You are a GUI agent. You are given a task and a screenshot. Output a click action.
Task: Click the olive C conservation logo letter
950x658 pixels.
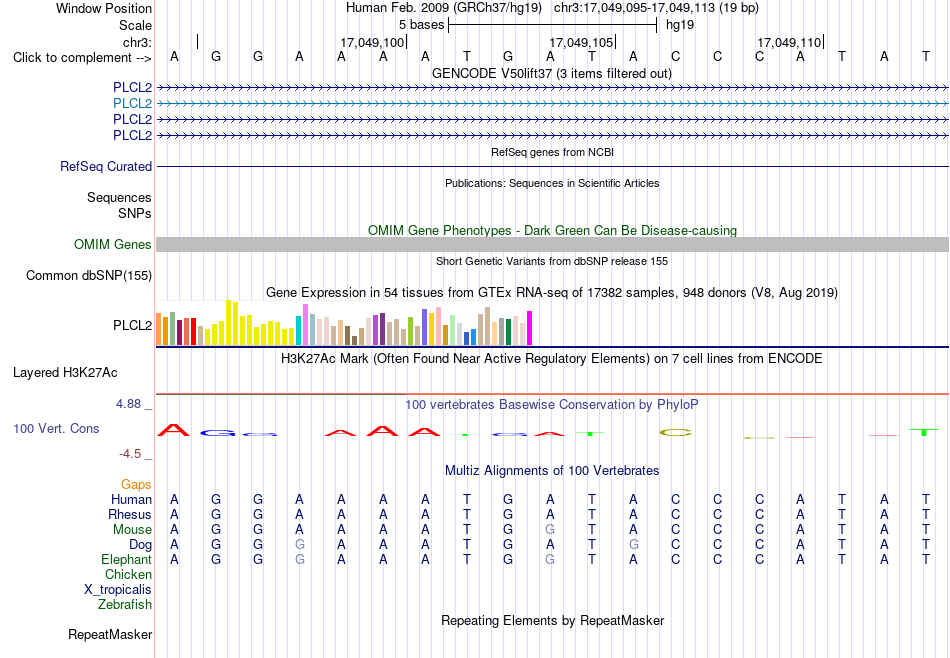(676, 433)
